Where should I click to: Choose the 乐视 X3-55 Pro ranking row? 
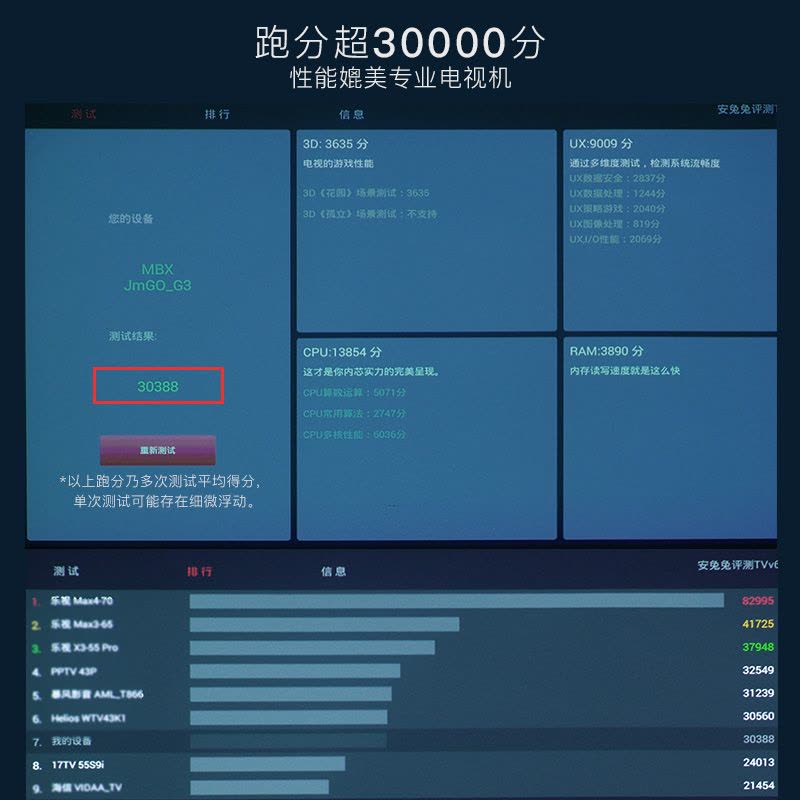point(84,648)
